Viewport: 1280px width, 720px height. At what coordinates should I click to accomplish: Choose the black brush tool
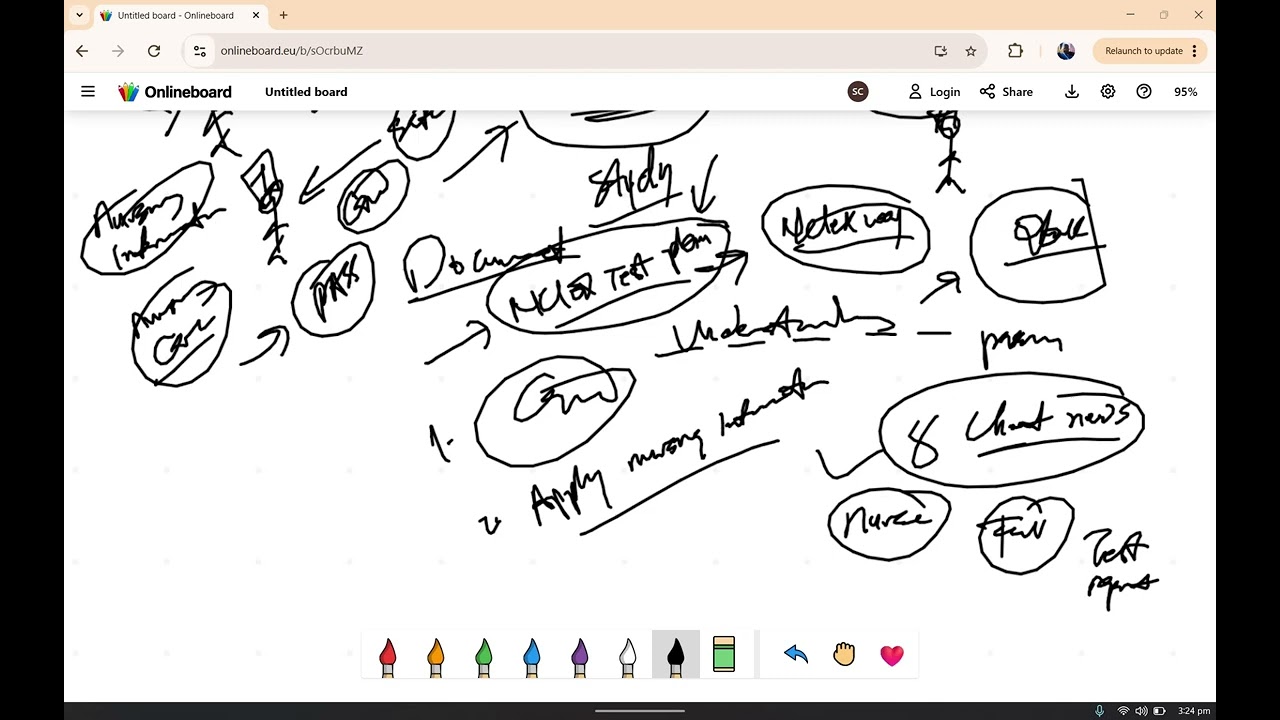(x=676, y=655)
